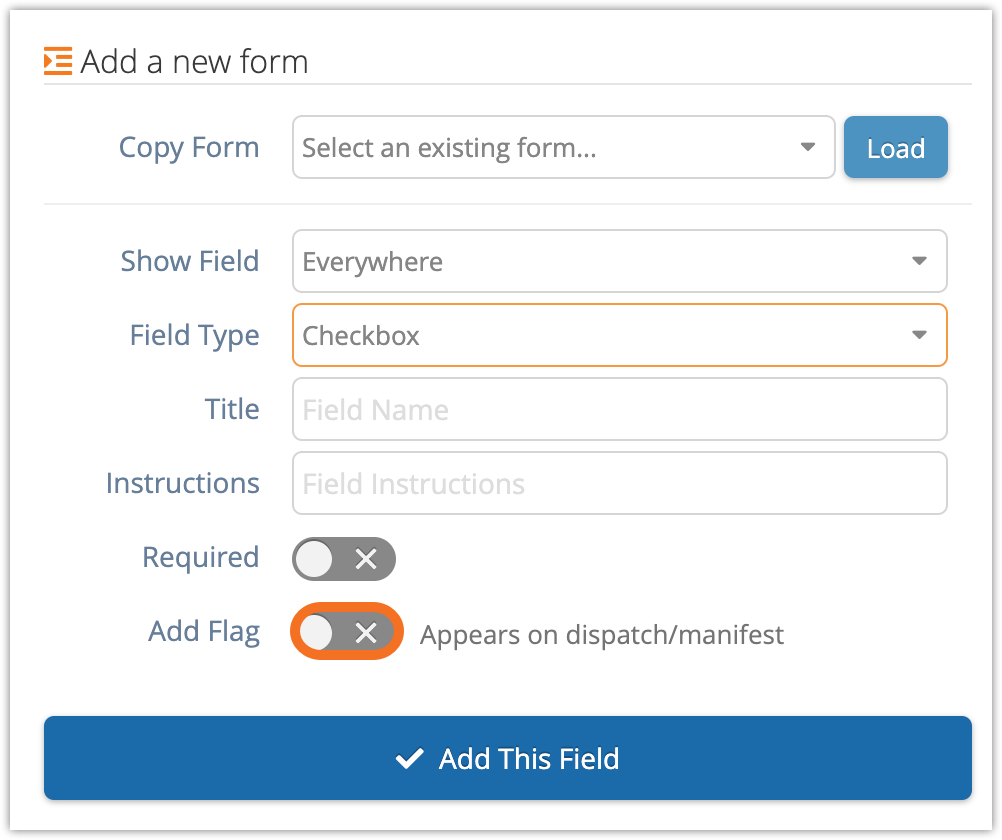
Task: Click the Show Field dropdown caret
Action: click(919, 261)
